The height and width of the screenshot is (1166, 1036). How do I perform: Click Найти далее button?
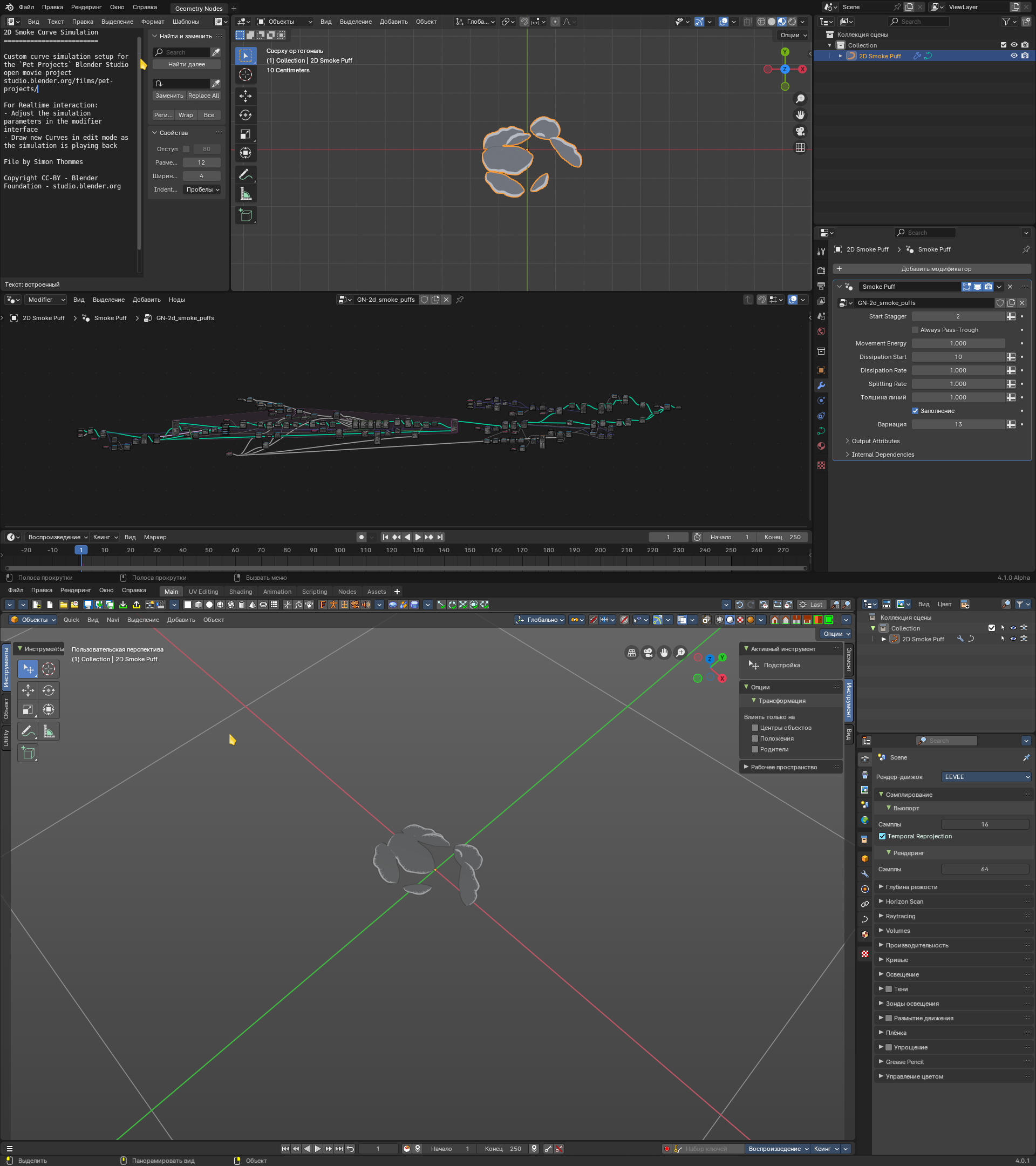(x=187, y=64)
